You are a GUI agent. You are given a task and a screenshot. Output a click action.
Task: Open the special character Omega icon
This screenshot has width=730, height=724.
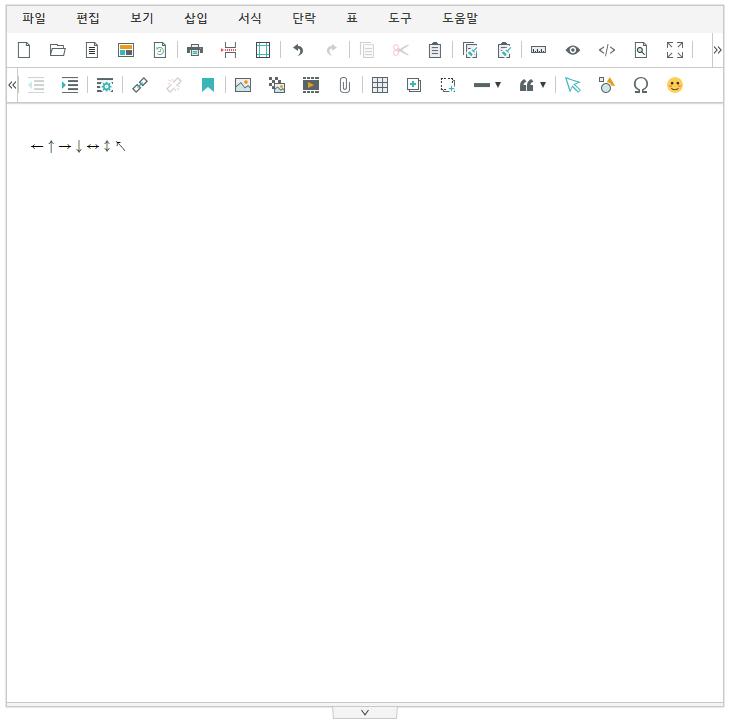[641, 85]
